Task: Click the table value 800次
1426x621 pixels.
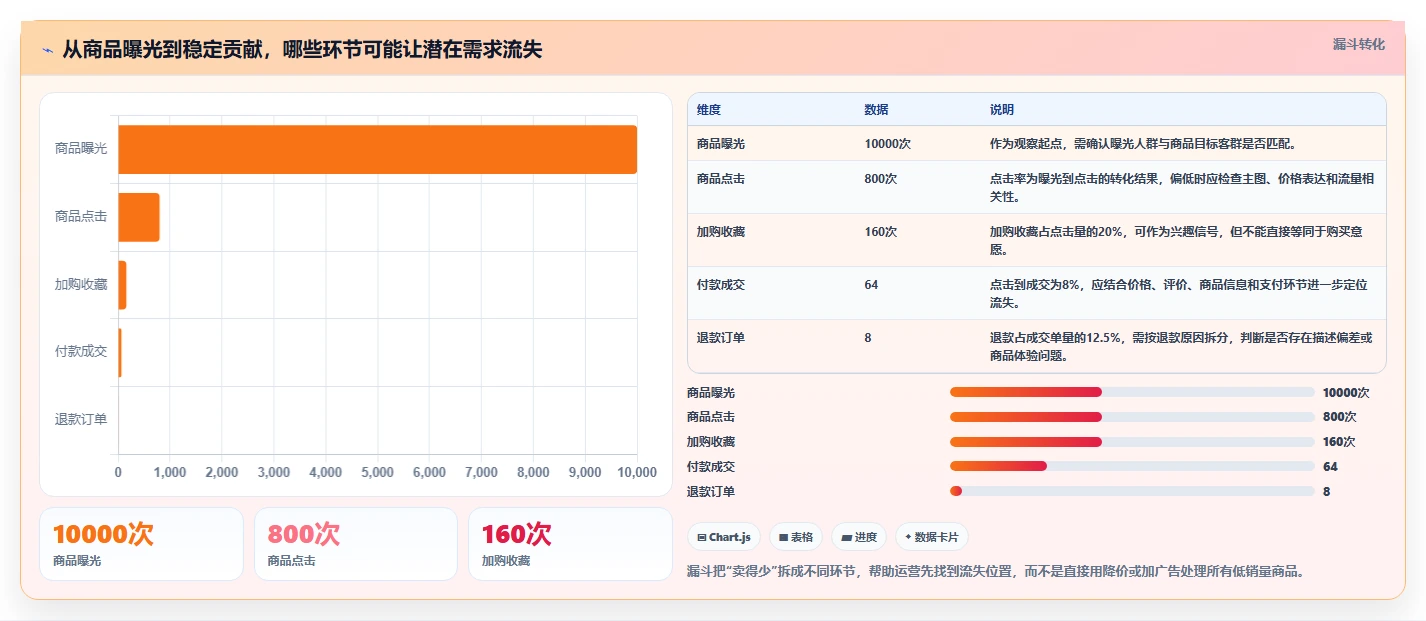Action: pyautogui.click(x=881, y=179)
